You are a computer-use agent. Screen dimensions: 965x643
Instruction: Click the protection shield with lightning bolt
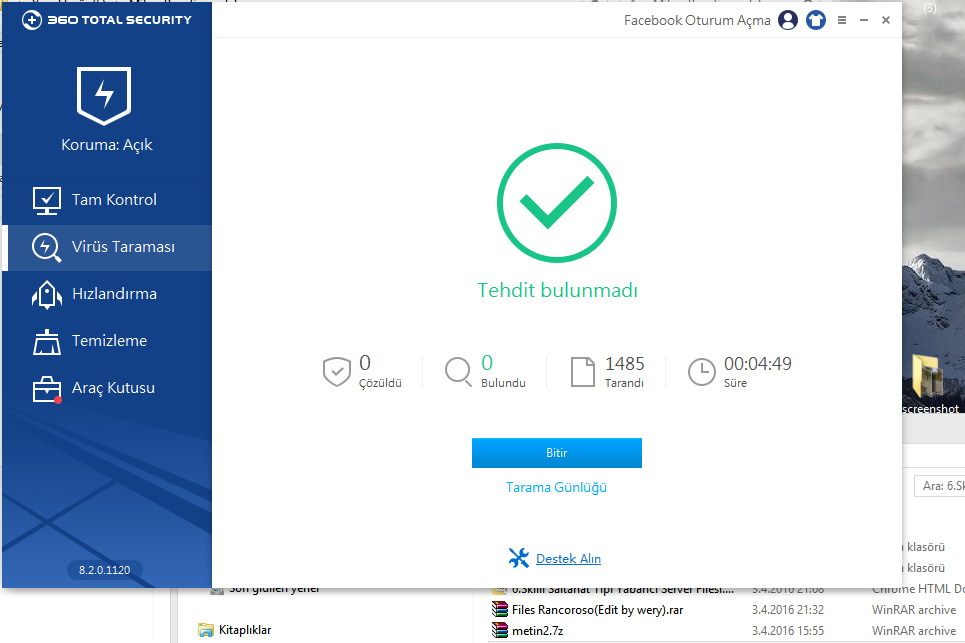[104, 95]
